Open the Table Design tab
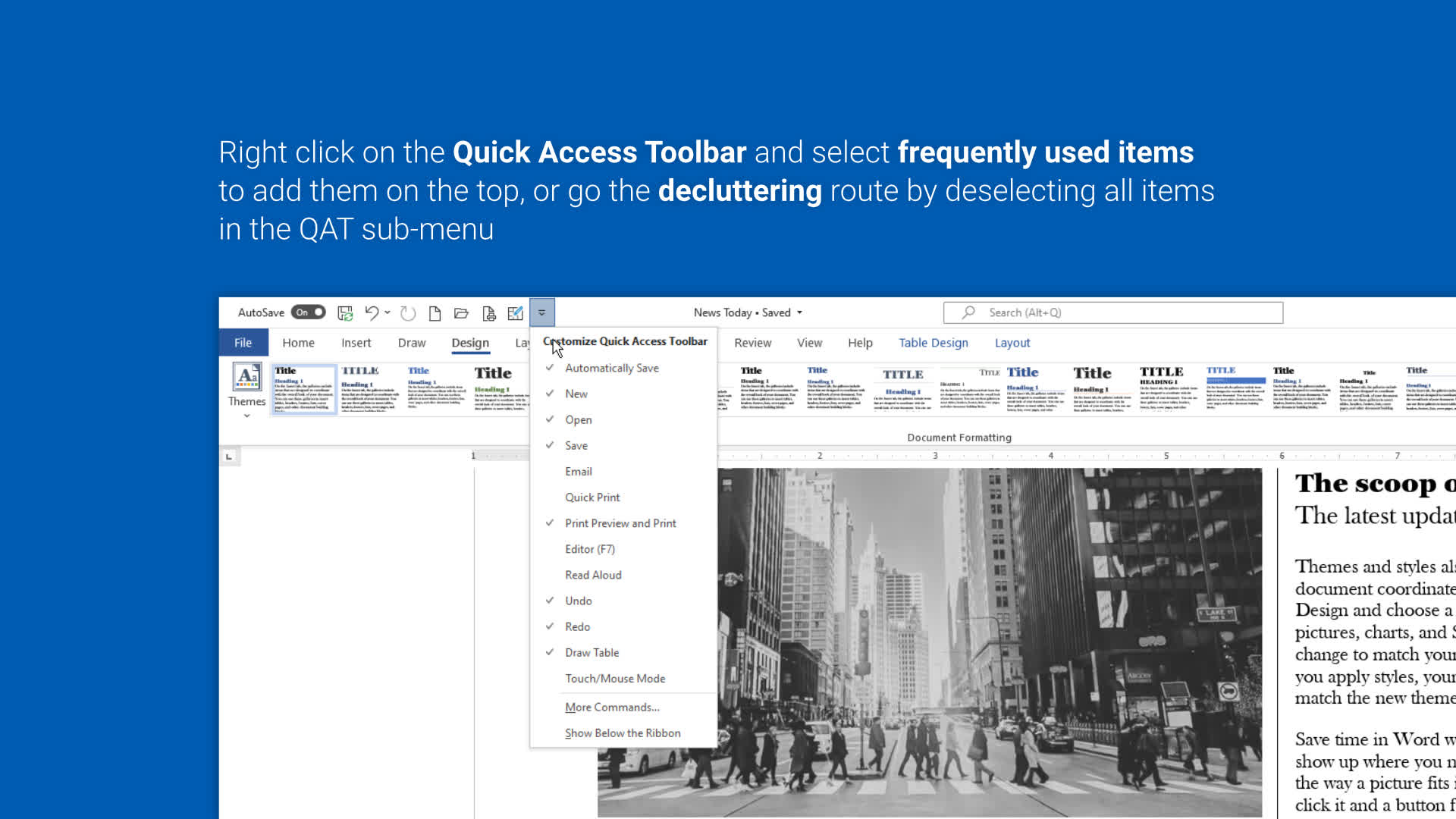This screenshot has width=1456, height=819. (x=933, y=343)
